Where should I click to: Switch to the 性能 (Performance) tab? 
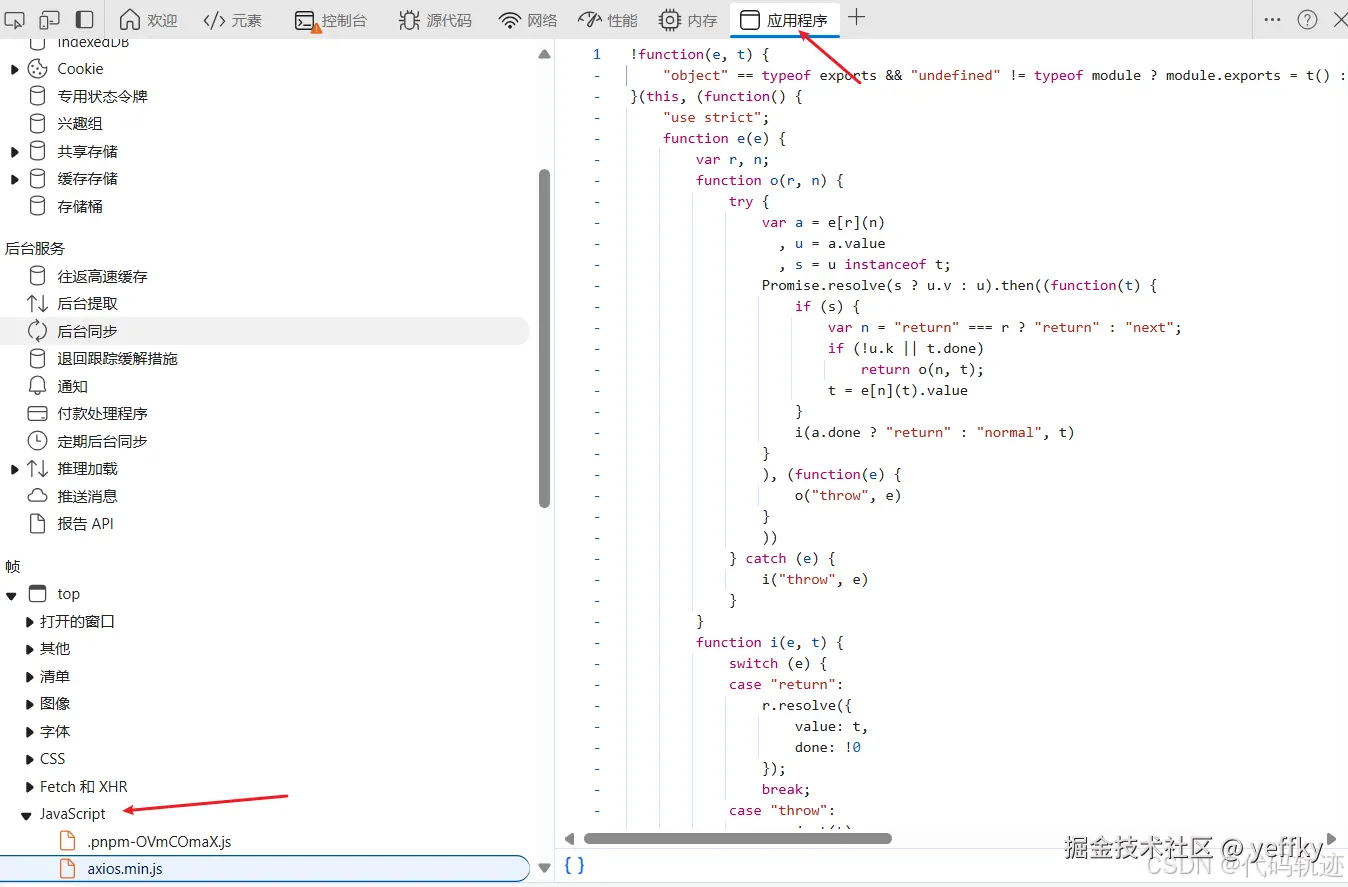(x=608, y=20)
